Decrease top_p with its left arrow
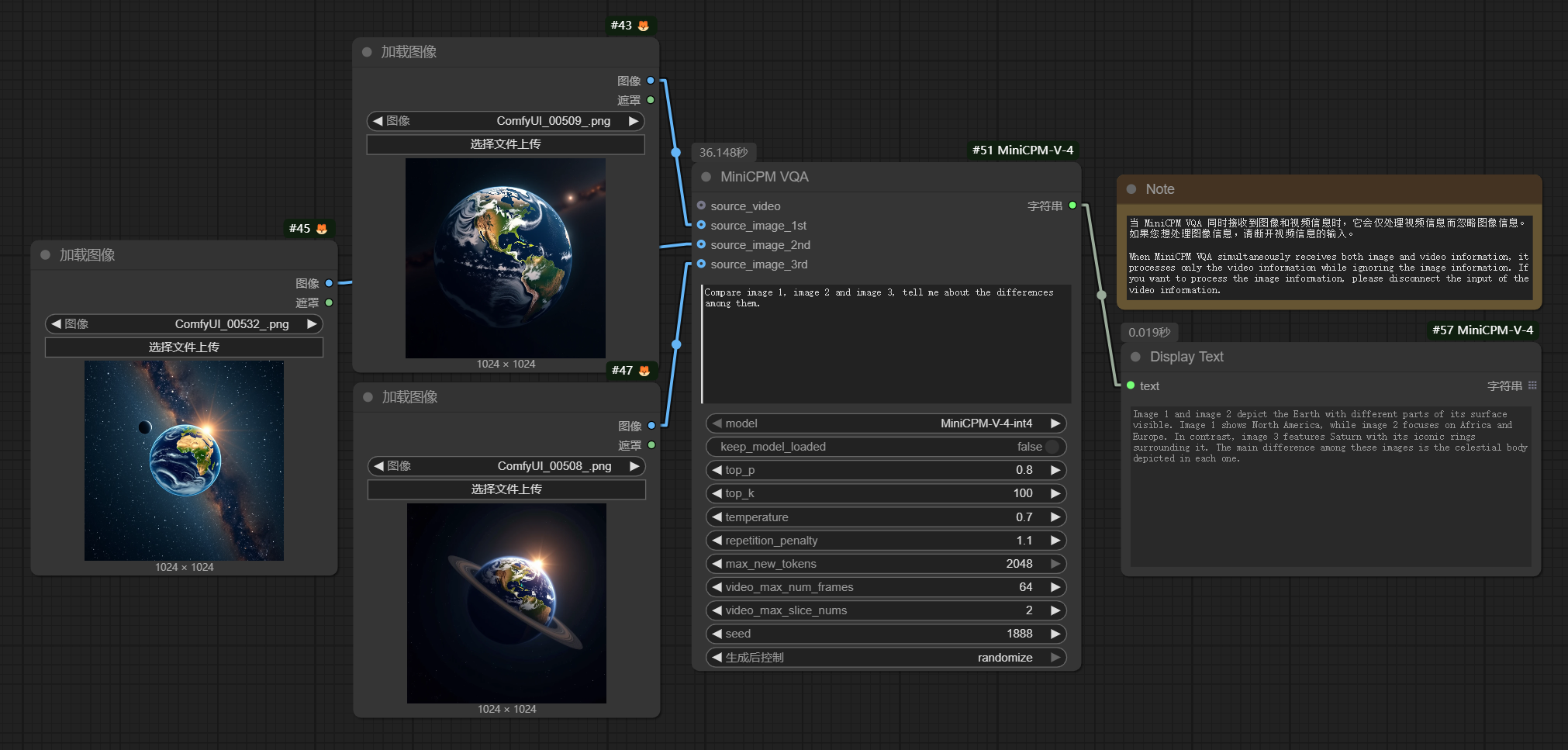 point(717,470)
